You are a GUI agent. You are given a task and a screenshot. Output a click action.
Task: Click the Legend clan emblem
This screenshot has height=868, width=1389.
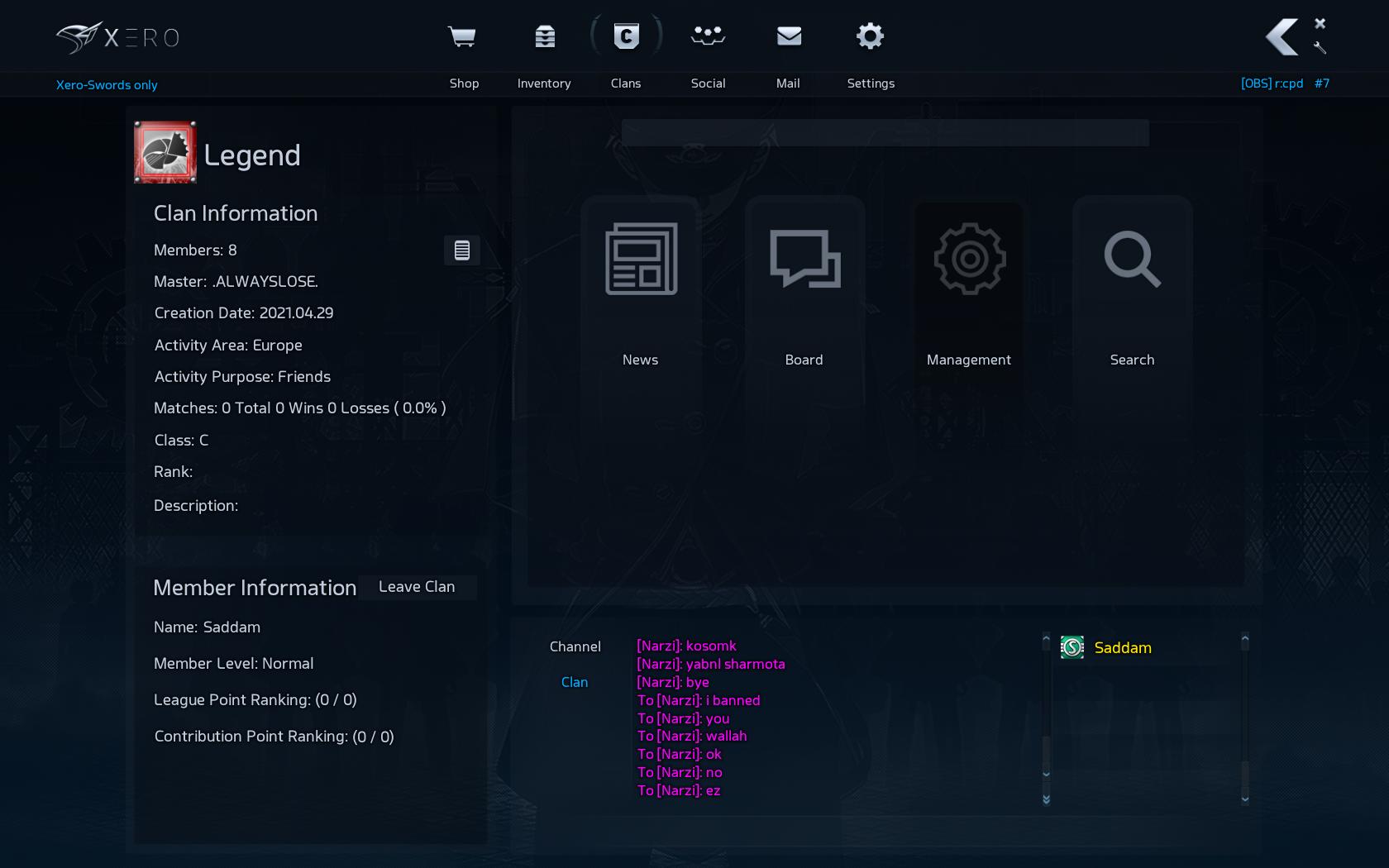pyautogui.click(x=165, y=152)
